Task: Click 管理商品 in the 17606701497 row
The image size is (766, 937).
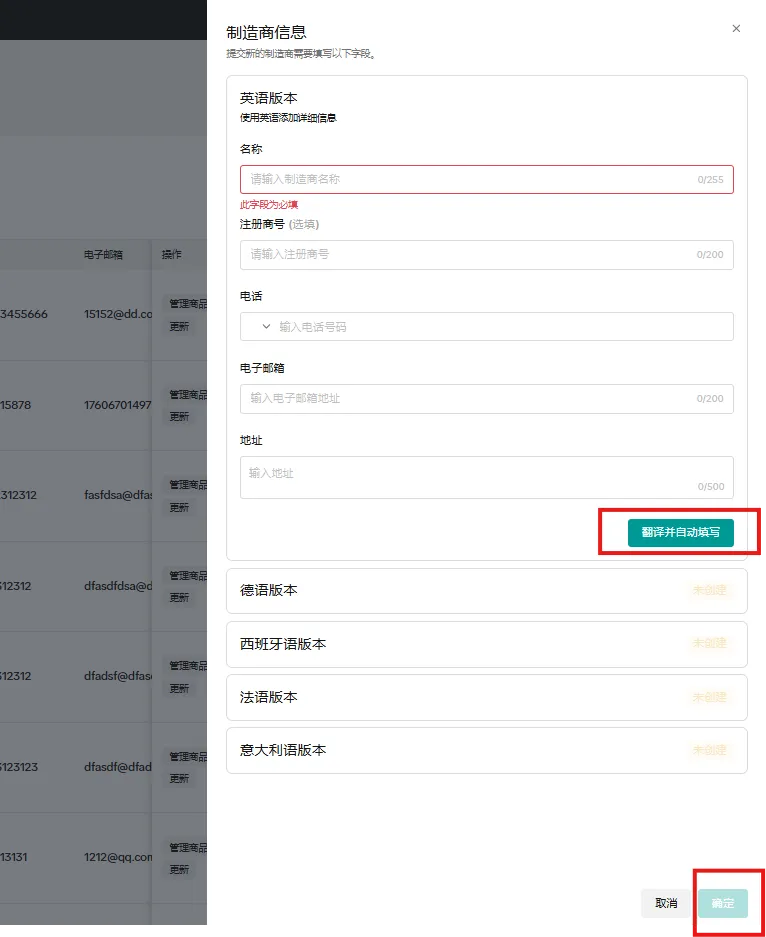Action: coord(186,394)
